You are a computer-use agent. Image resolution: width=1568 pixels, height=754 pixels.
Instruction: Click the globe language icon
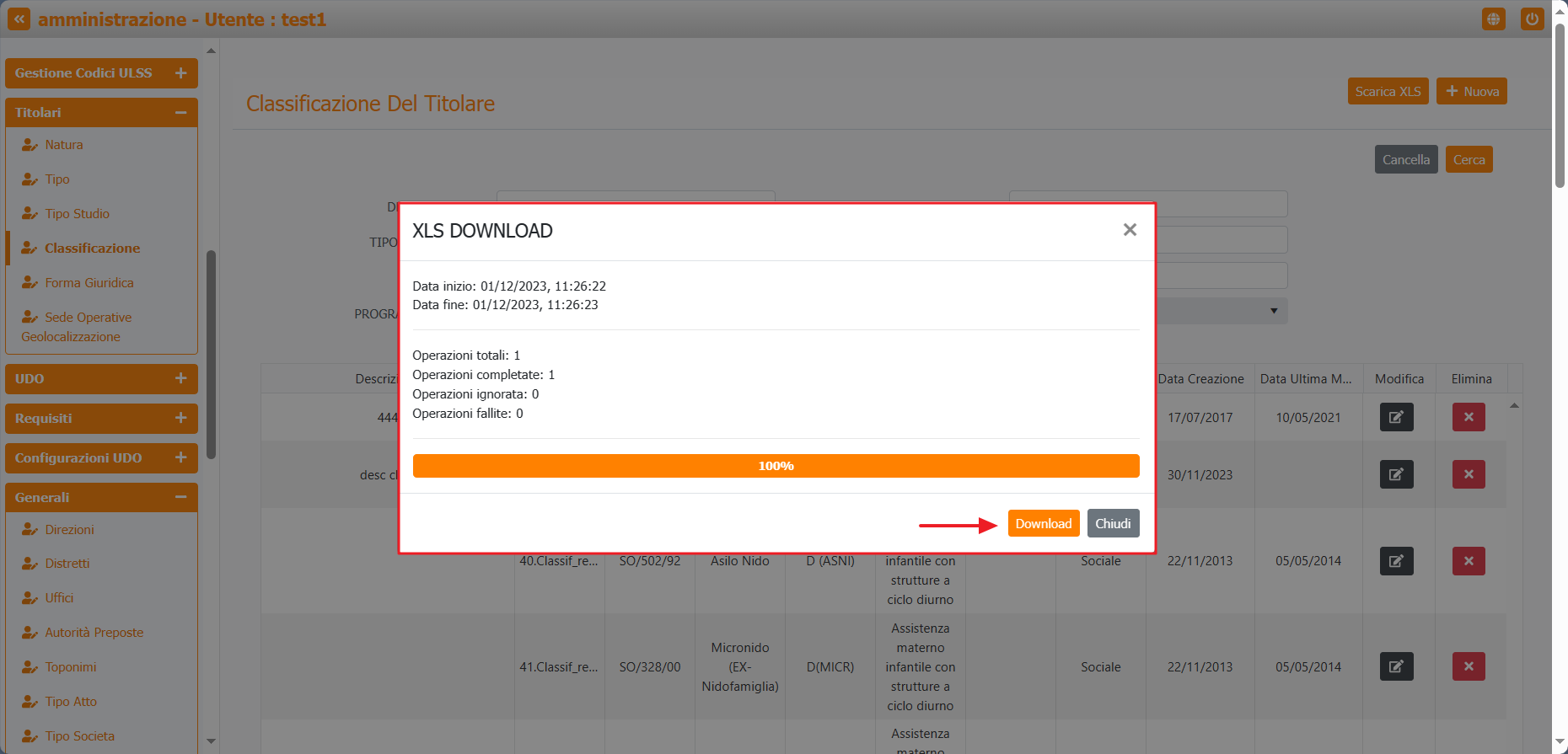(1493, 19)
